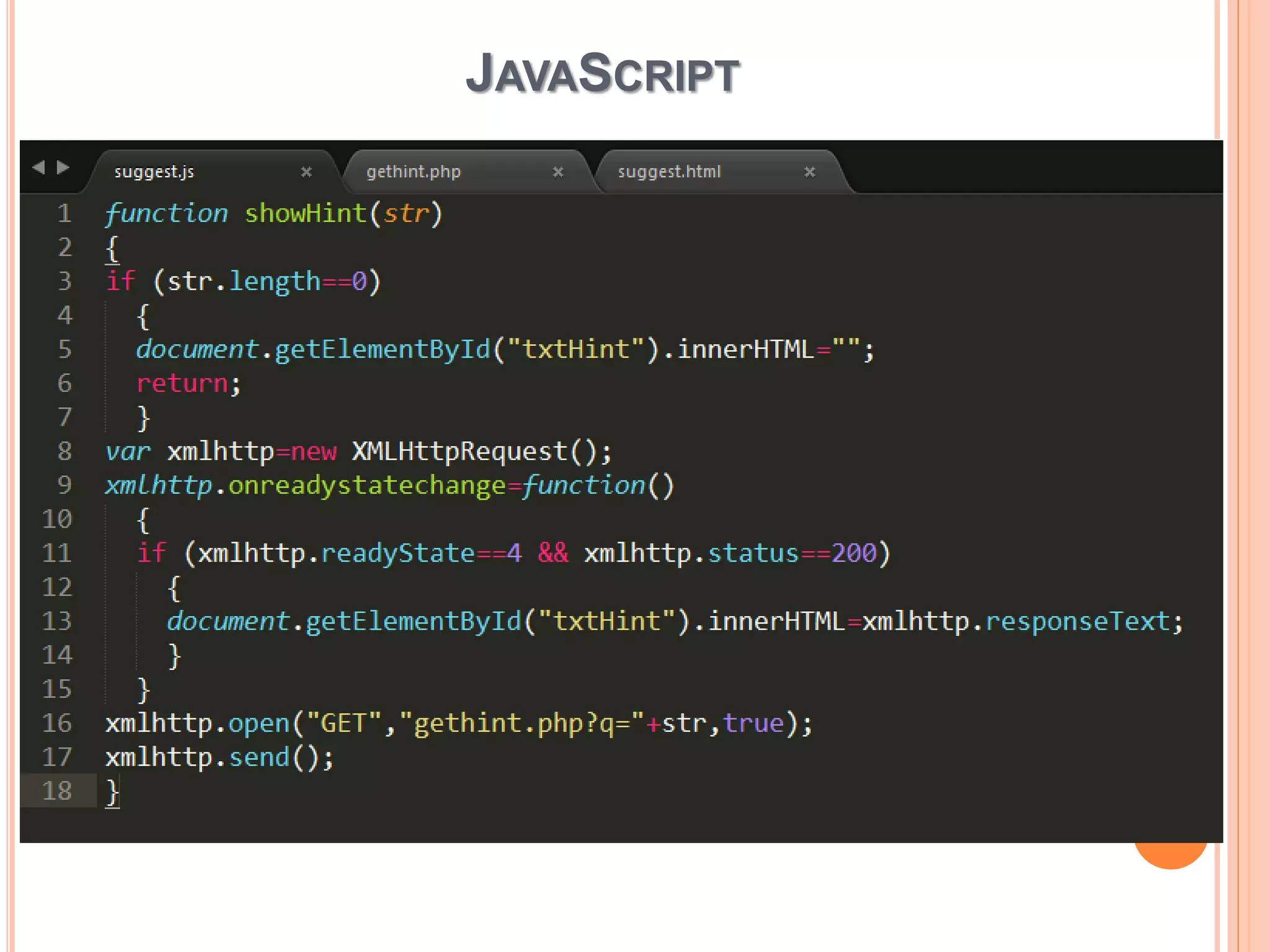This screenshot has height=952, width=1270.
Task: Click the JavaScript slide title
Action: 603,73
